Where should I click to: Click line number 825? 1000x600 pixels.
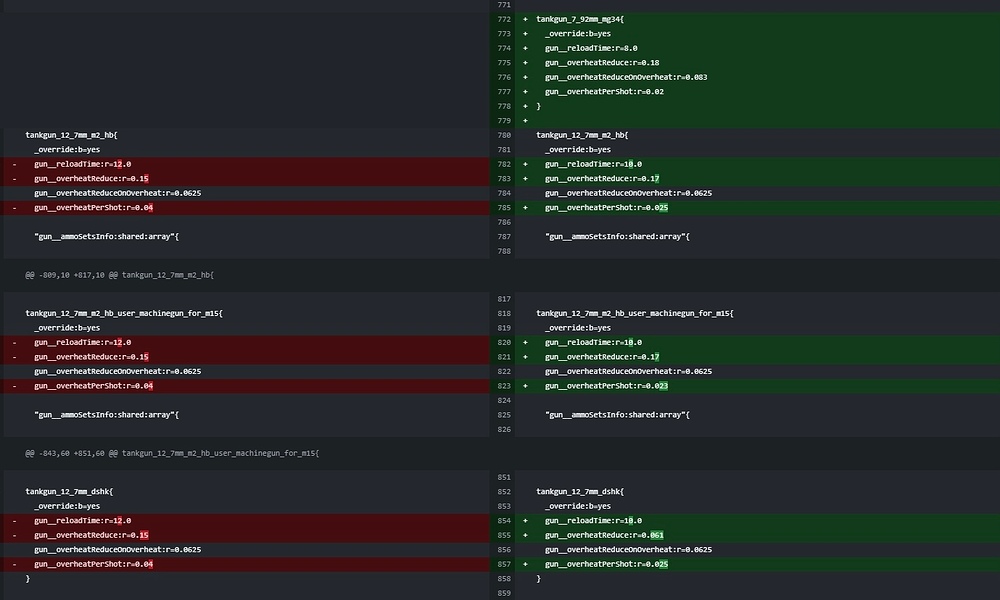(x=504, y=415)
